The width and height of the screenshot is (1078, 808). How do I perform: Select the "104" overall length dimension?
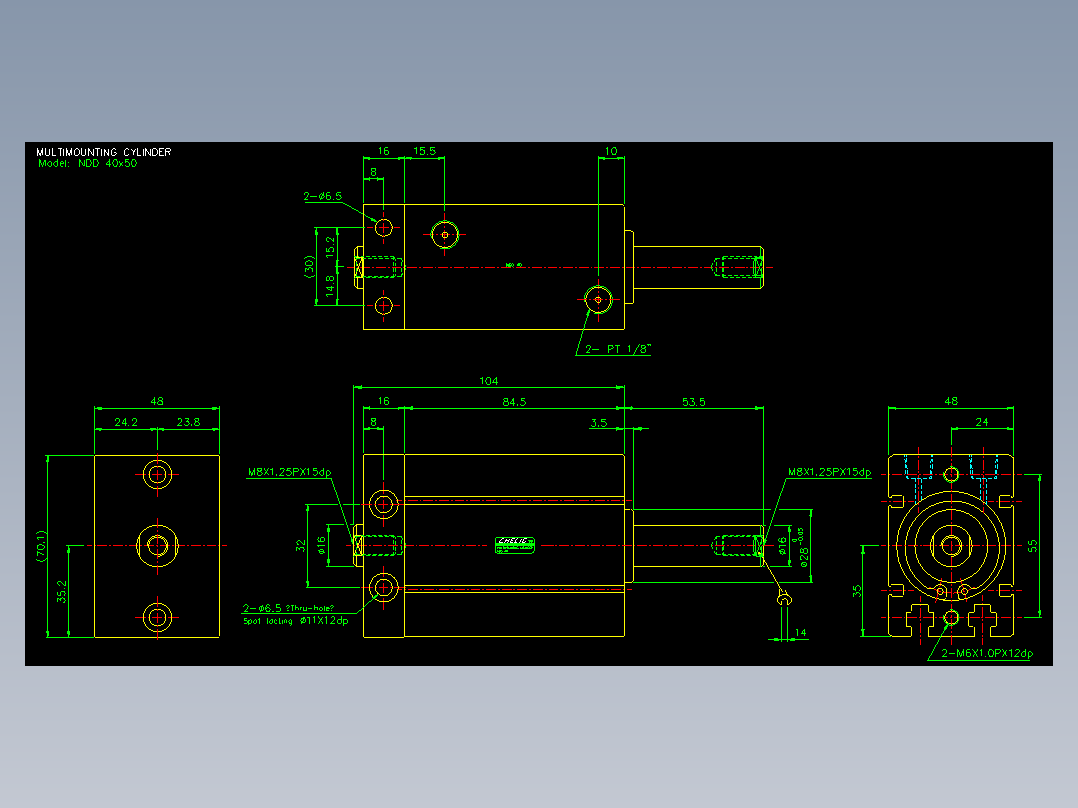click(x=488, y=381)
